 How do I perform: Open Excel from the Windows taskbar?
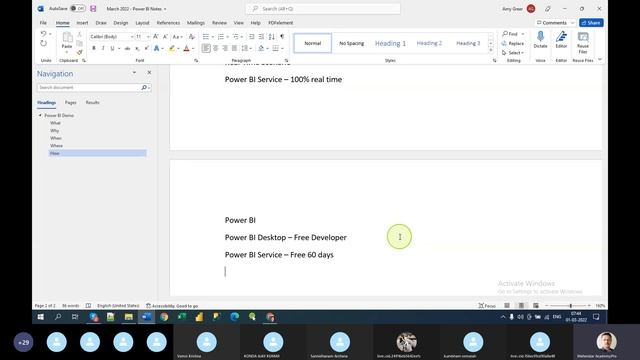182,317
